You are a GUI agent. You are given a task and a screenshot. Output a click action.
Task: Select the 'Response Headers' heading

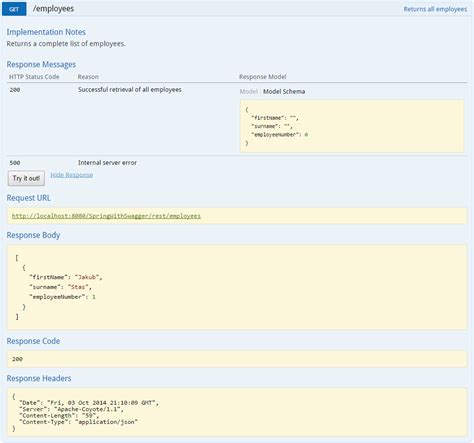pos(39,379)
